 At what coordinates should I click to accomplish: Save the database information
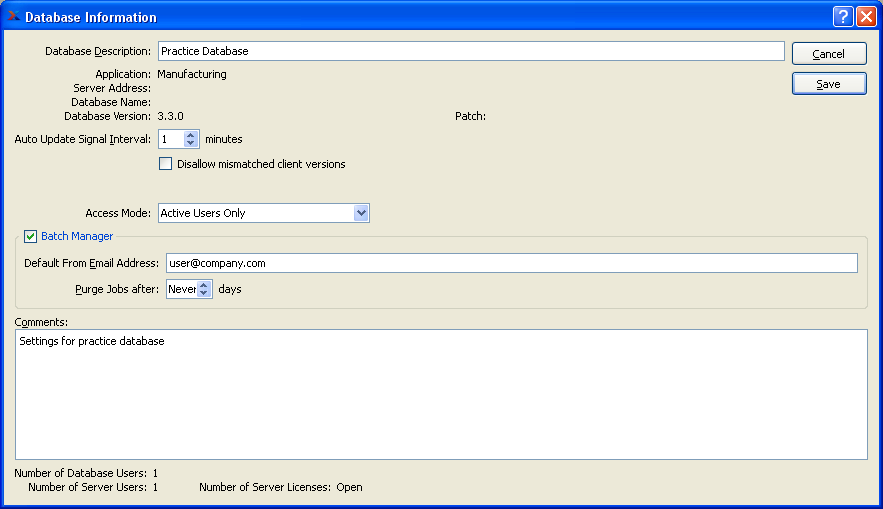(x=829, y=84)
